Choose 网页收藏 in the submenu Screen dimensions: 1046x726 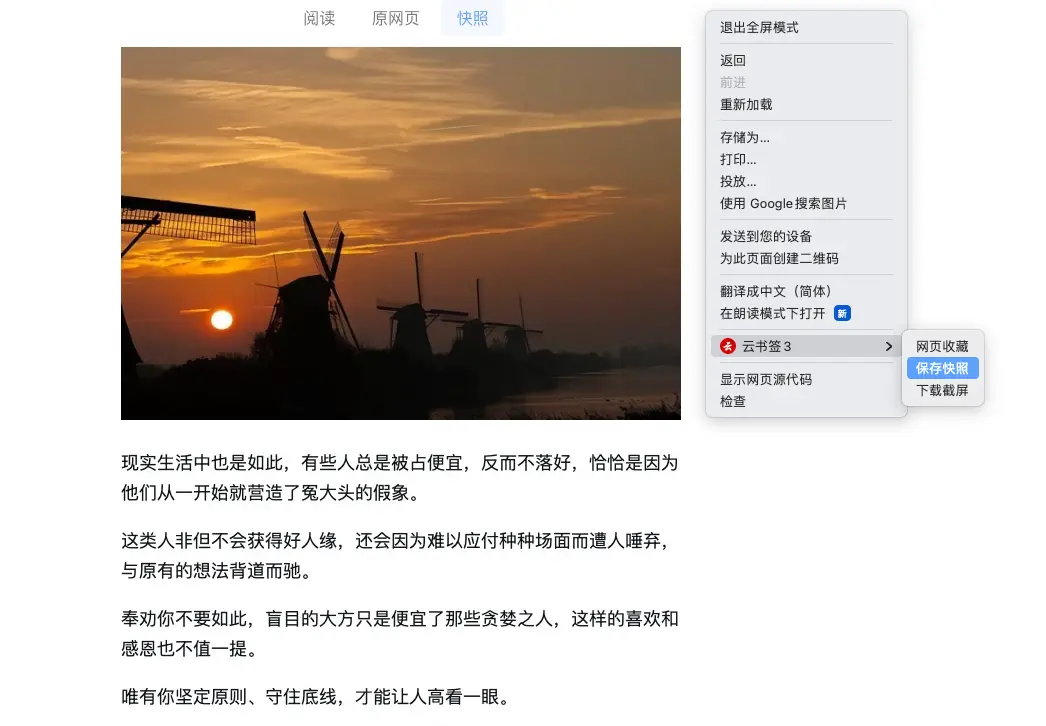click(942, 346)
